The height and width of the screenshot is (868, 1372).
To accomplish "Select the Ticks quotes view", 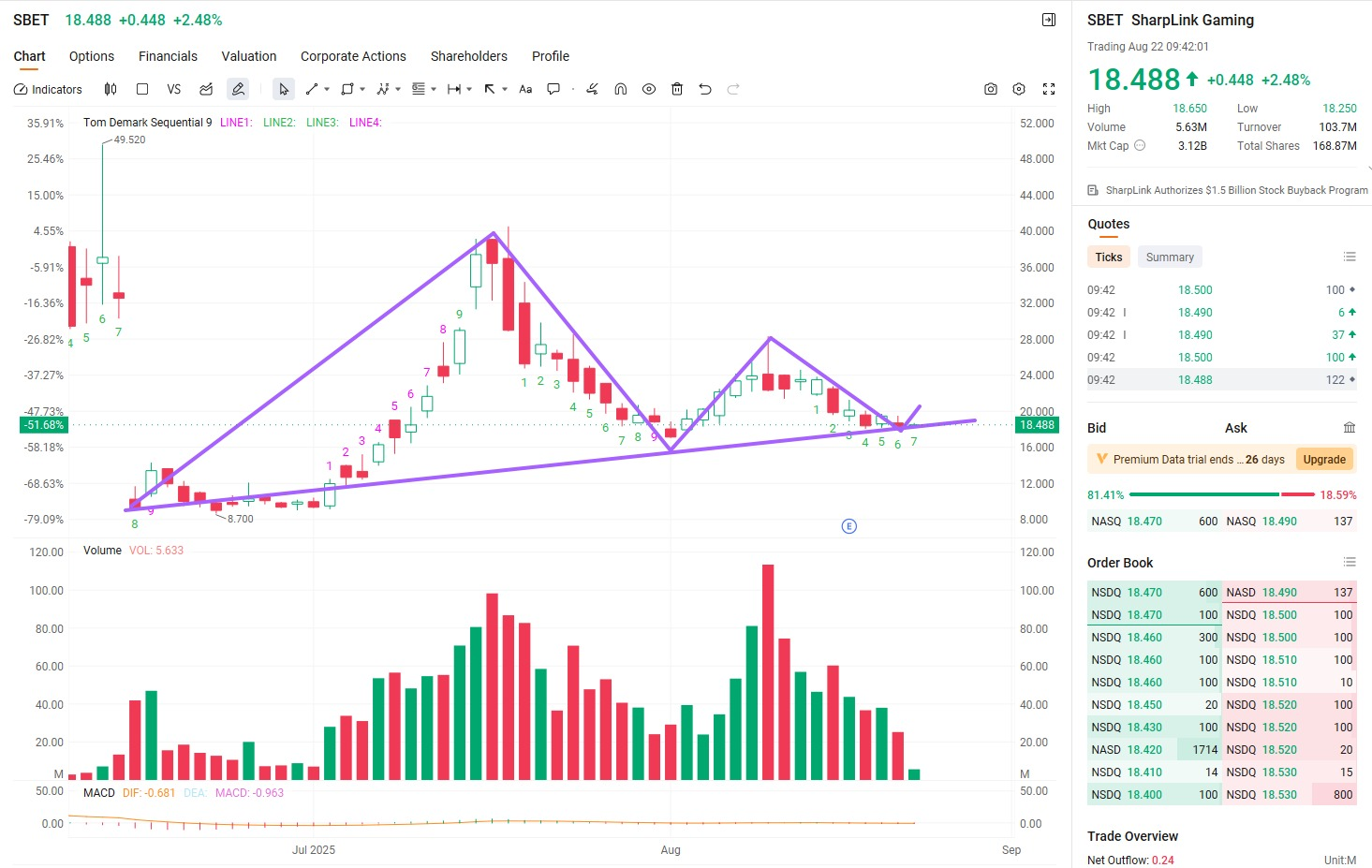I will tap(1109, 257).
